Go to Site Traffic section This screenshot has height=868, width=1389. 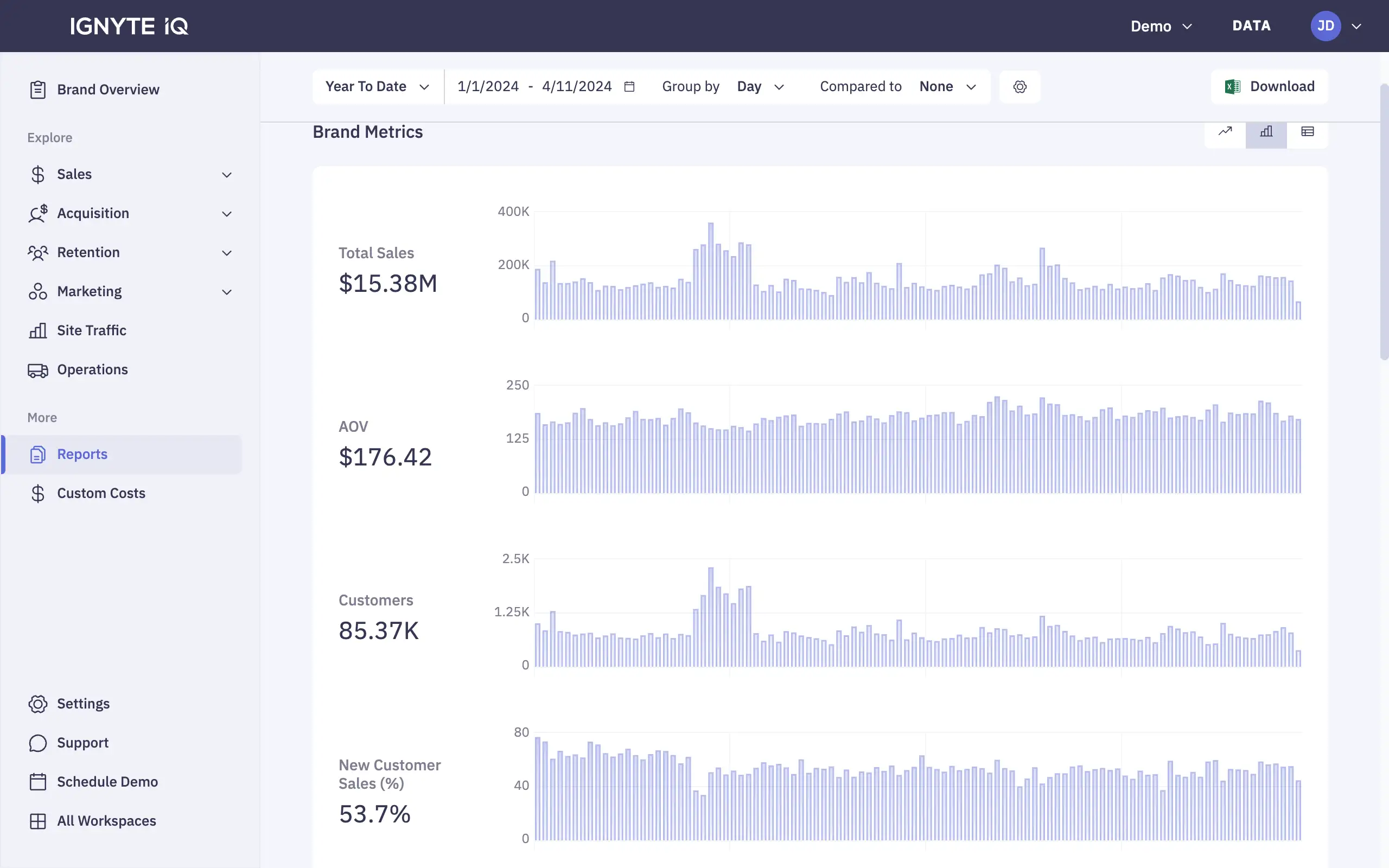pyautogui.click(x=92, y=330)
